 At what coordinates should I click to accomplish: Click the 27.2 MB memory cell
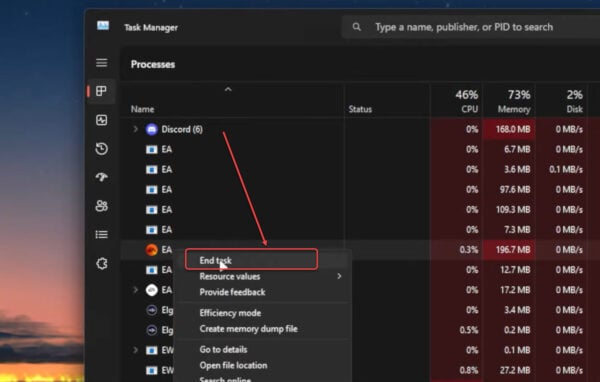point(509,370)
